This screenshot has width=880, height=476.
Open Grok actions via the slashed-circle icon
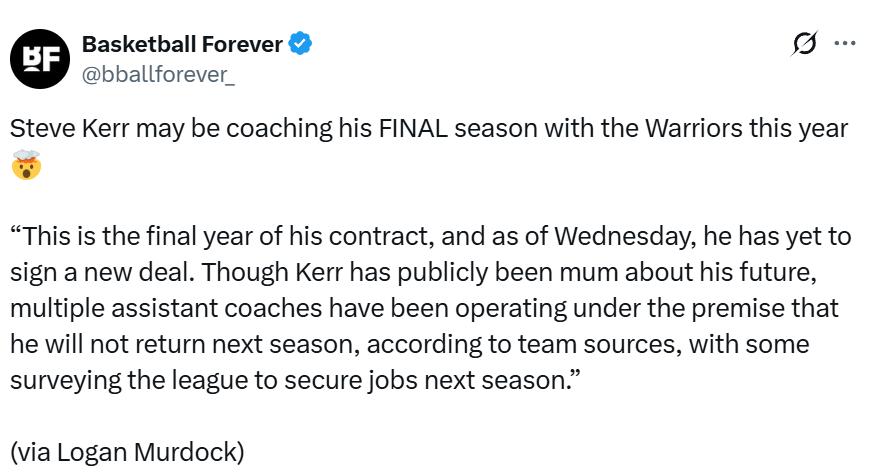click(803, 44)
